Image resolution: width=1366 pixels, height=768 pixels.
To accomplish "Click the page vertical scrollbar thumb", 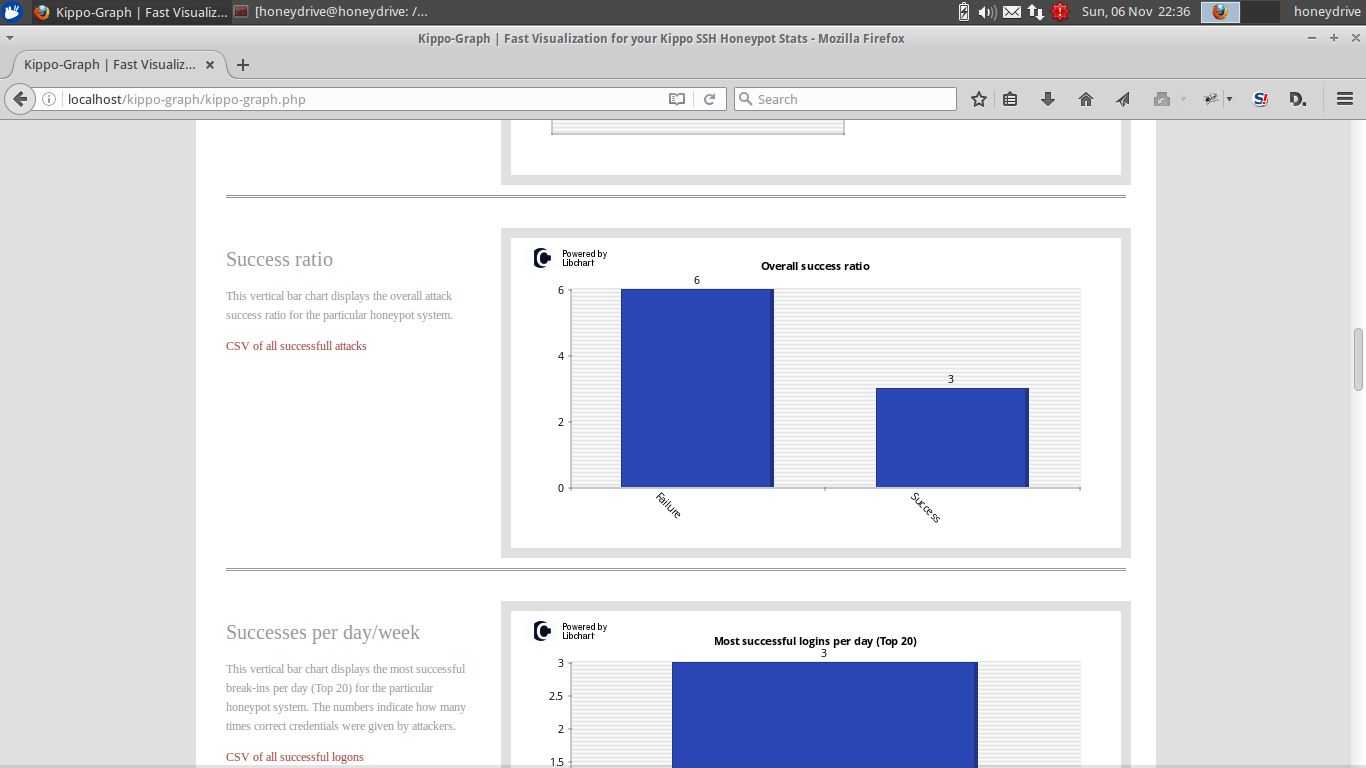I will 1358,359.
